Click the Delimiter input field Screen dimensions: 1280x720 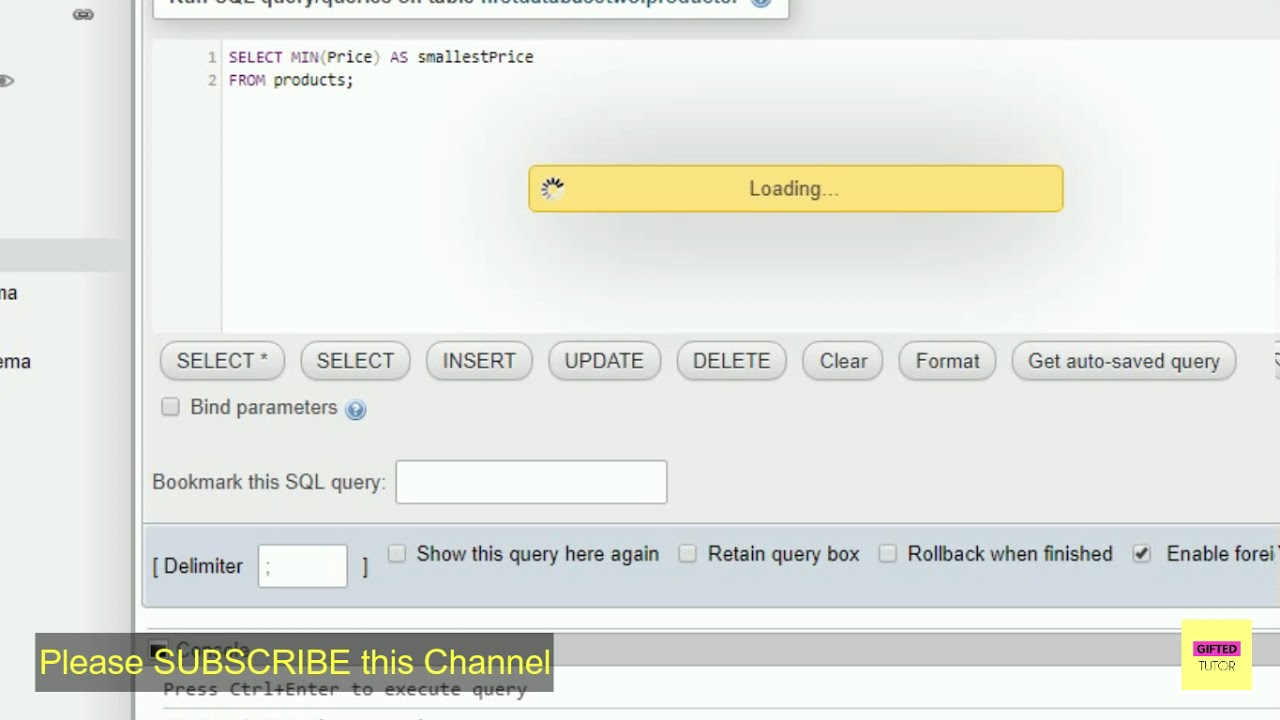(303, 566)
